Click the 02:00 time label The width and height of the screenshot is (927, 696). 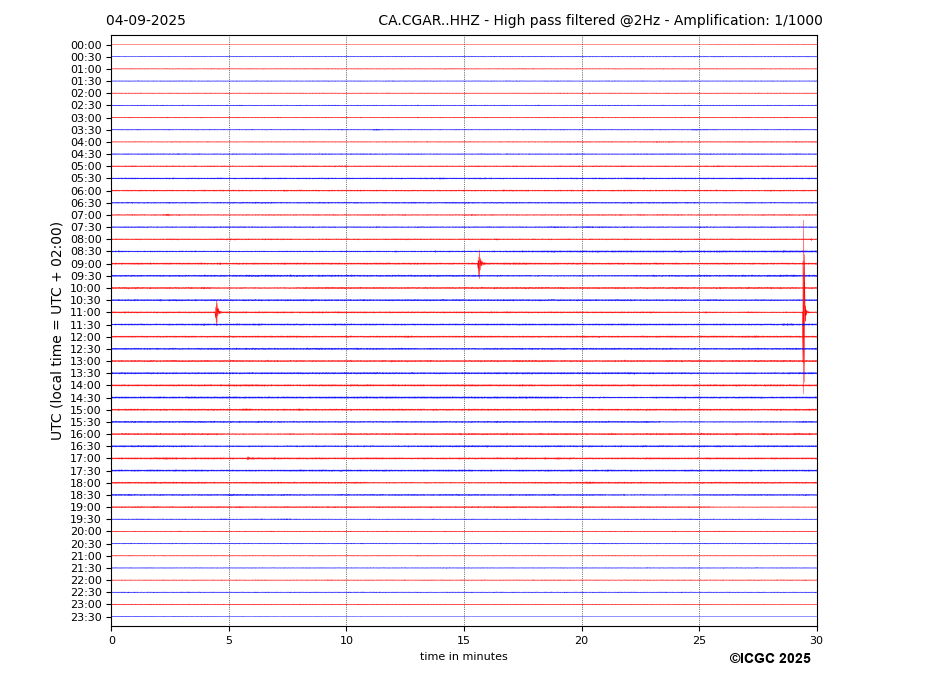tap(86, 93)
